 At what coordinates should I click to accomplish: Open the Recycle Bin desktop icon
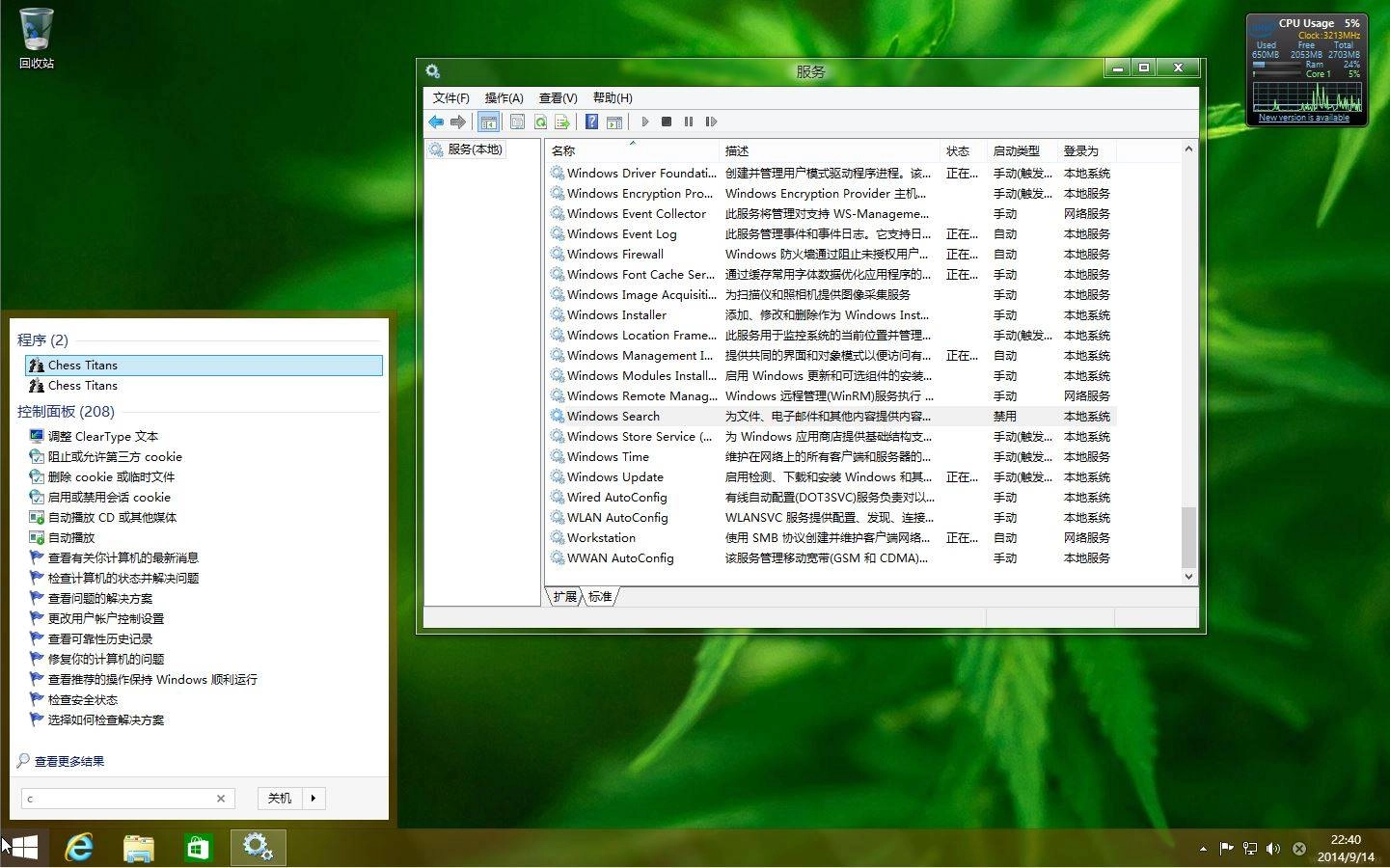(x=37, y=39)
